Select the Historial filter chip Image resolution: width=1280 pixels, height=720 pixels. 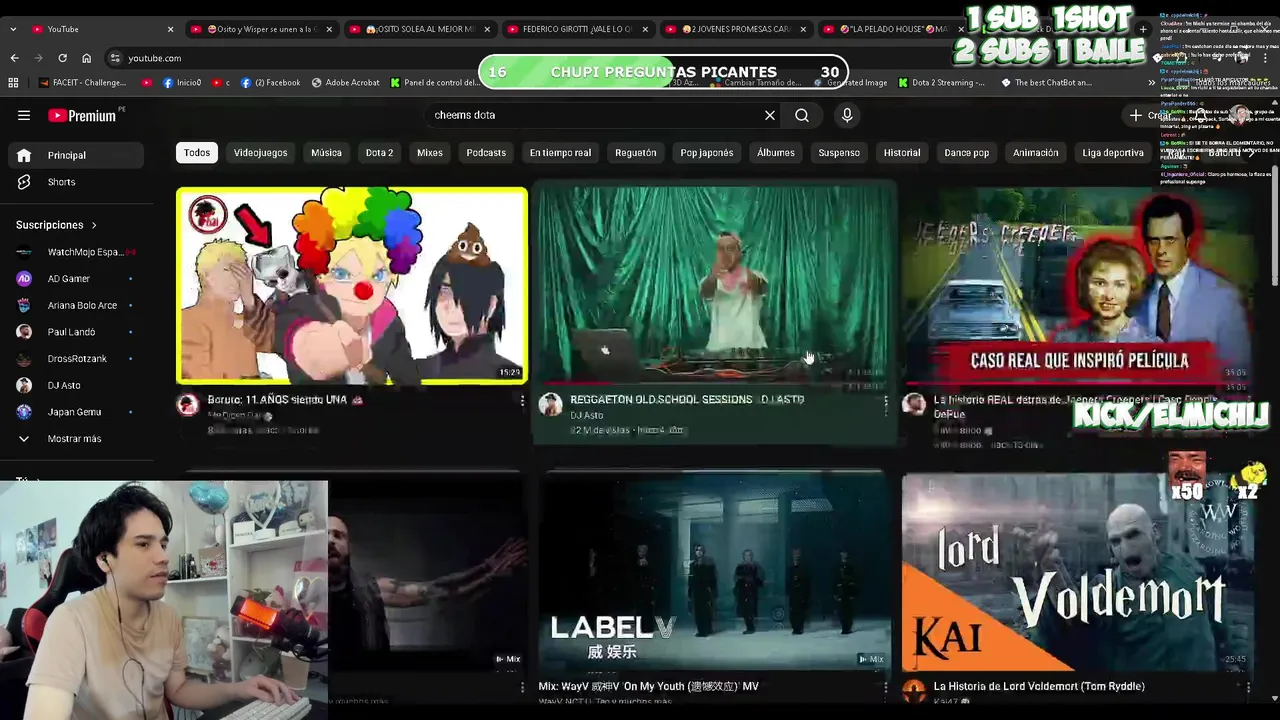902,153
